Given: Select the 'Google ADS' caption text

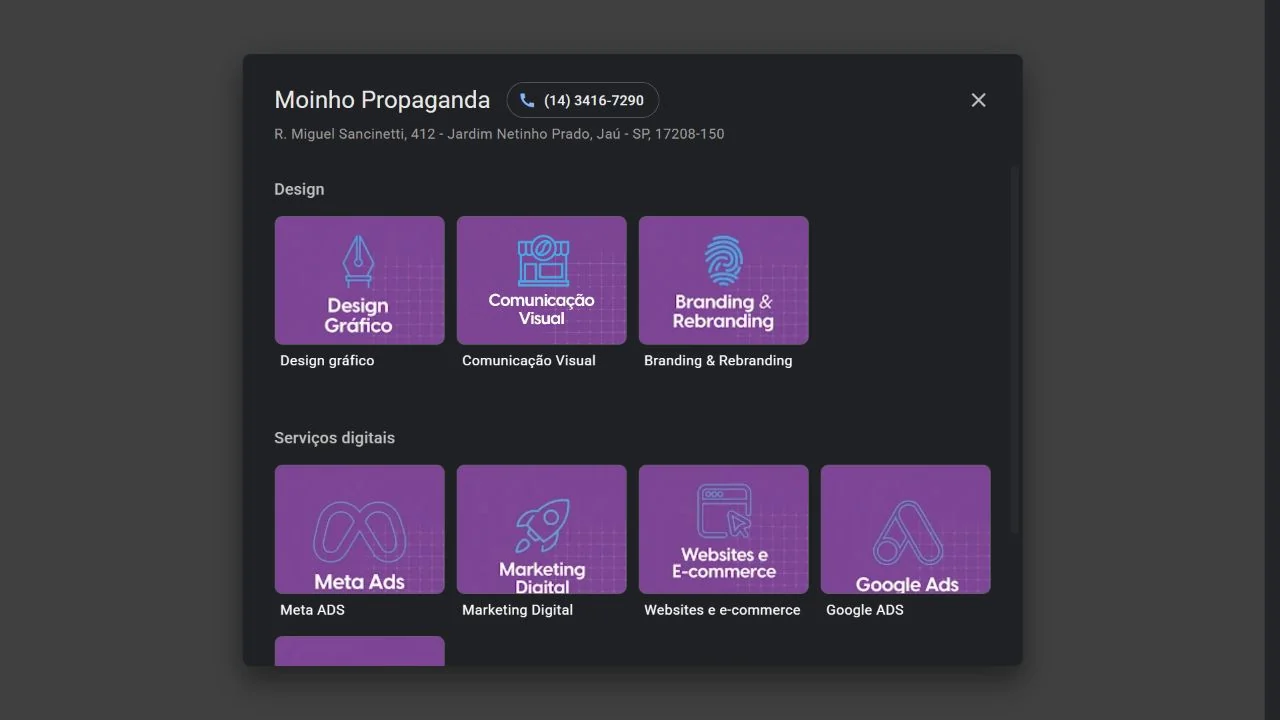Looking at the screenshot, I should tap(865, 610).
